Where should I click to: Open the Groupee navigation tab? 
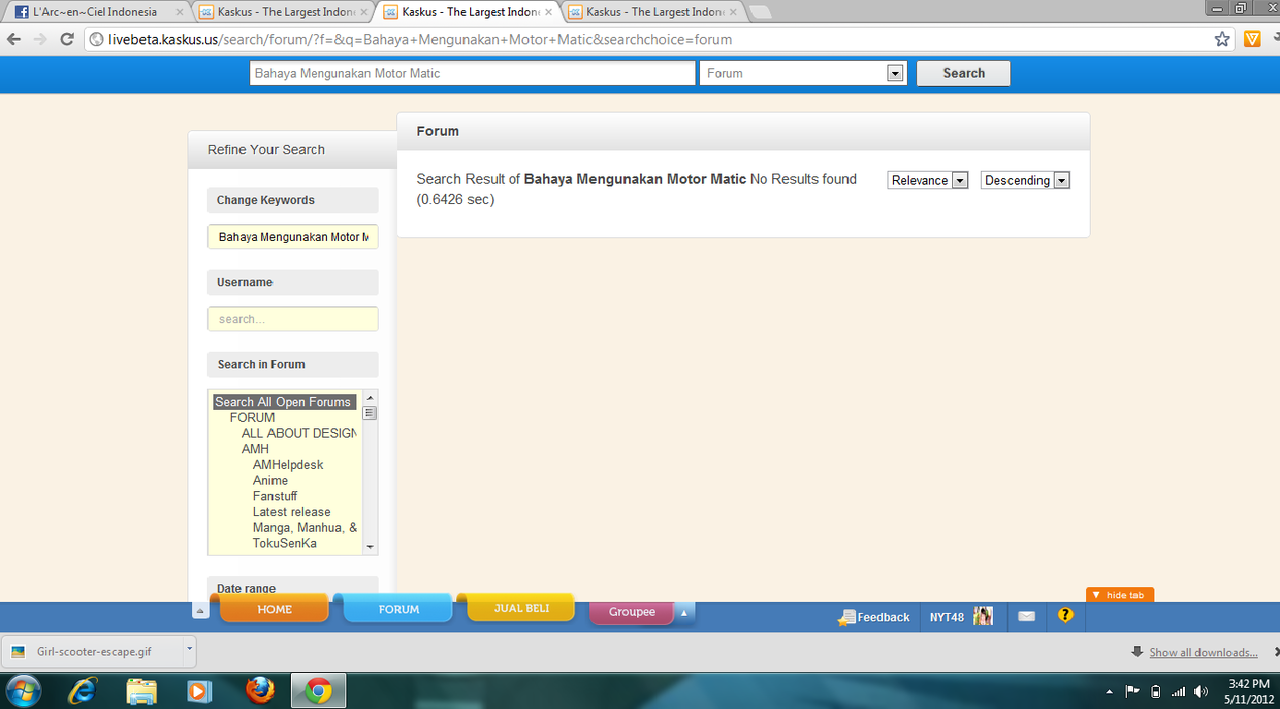click(632, 612)
